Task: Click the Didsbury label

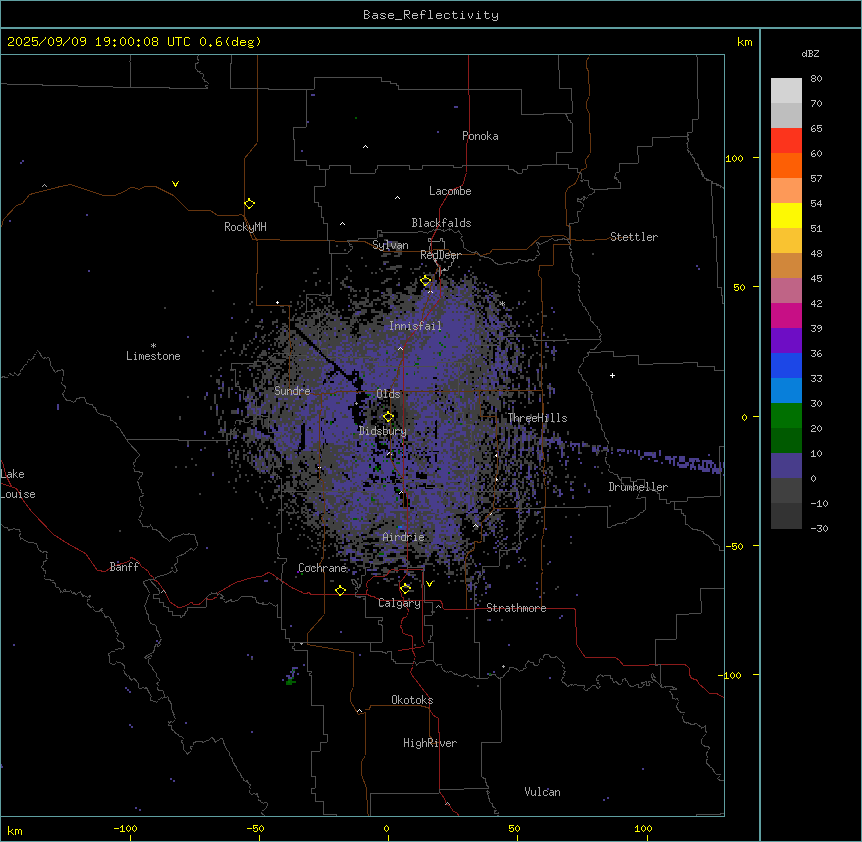Action: click(x=383, y=431)
